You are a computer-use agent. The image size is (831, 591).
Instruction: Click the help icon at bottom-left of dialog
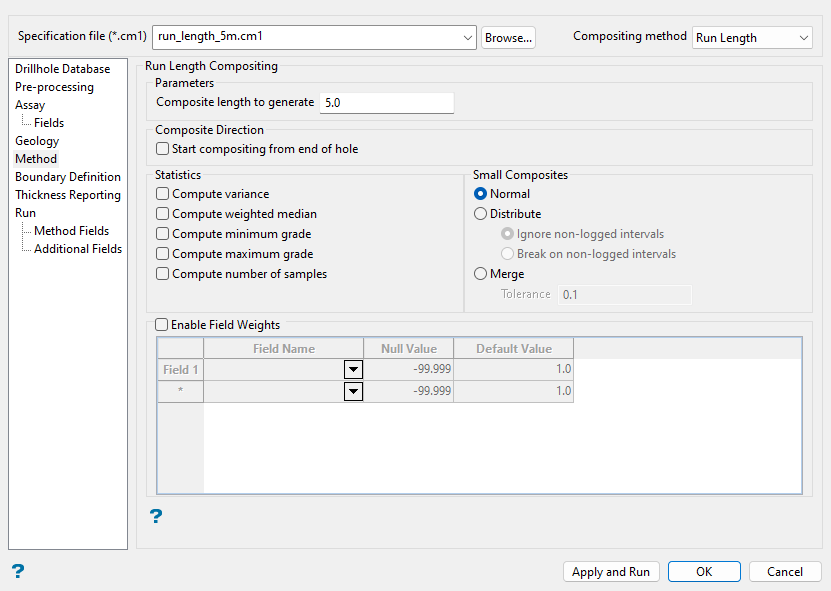pyautogui.click(x=18, y=571)
